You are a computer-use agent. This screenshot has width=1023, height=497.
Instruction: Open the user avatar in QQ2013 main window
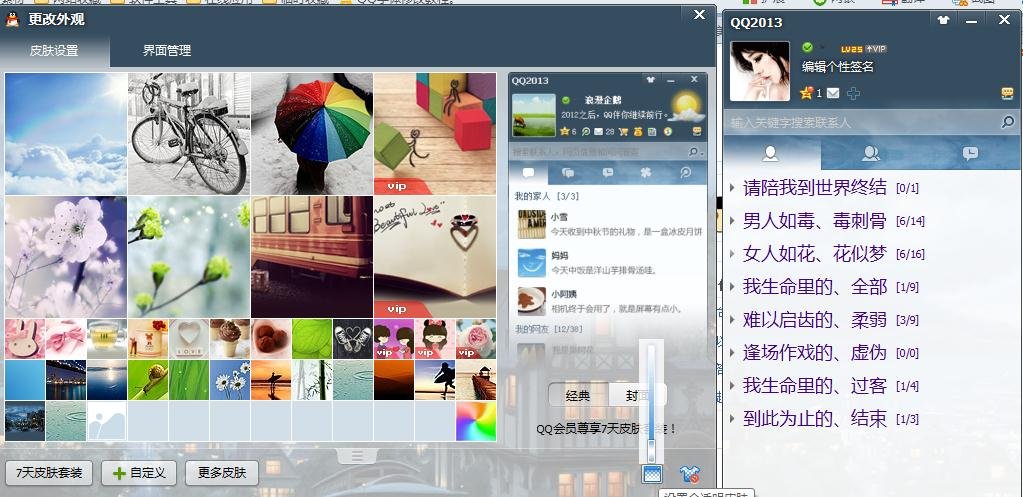pyautogui.click(x=759, y=71)
